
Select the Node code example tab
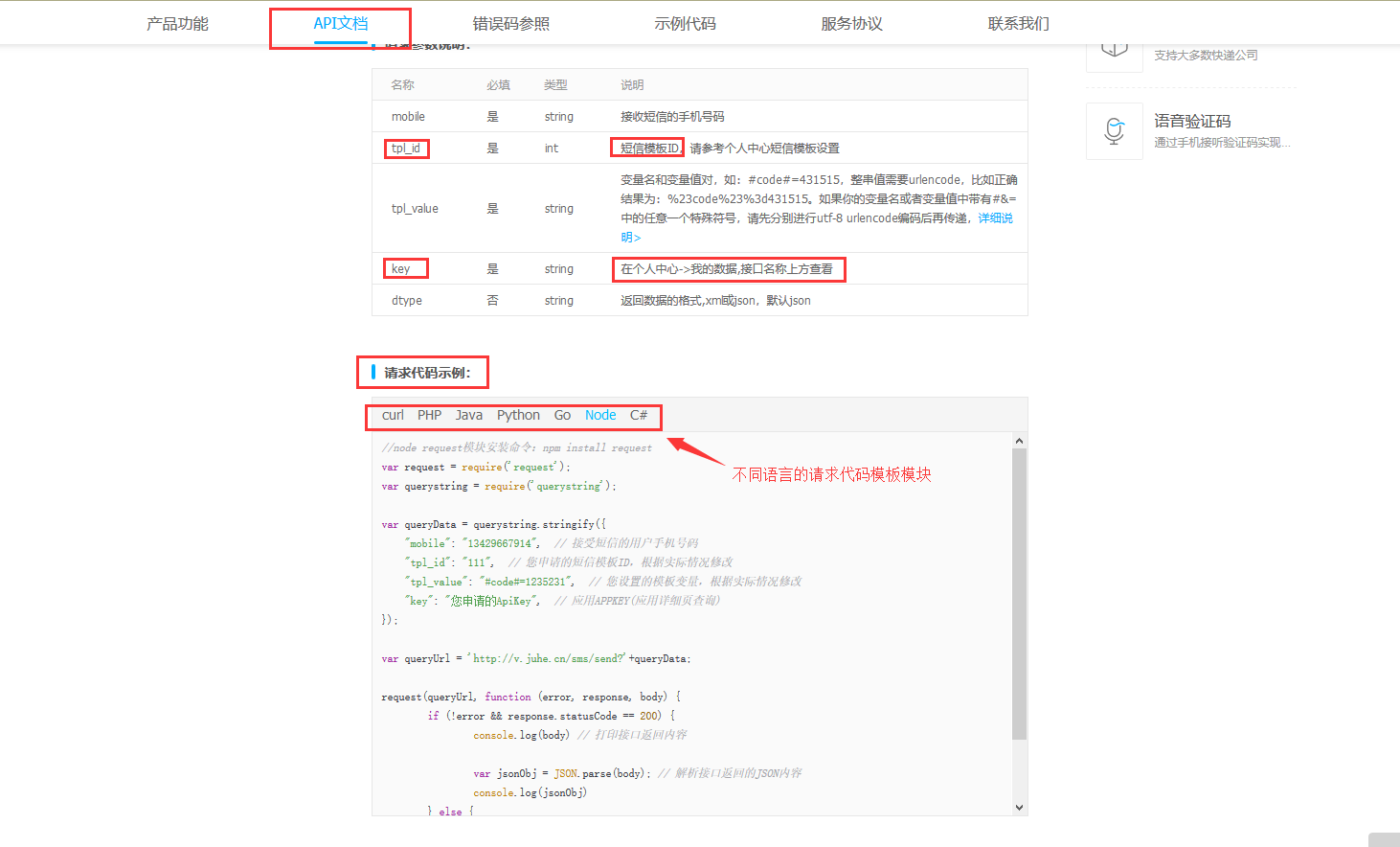600,415
